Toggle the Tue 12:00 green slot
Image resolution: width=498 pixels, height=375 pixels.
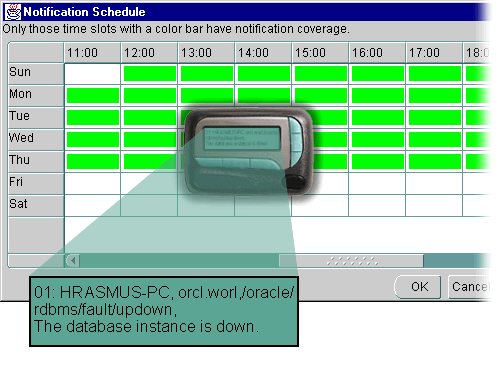pos(150,118)
